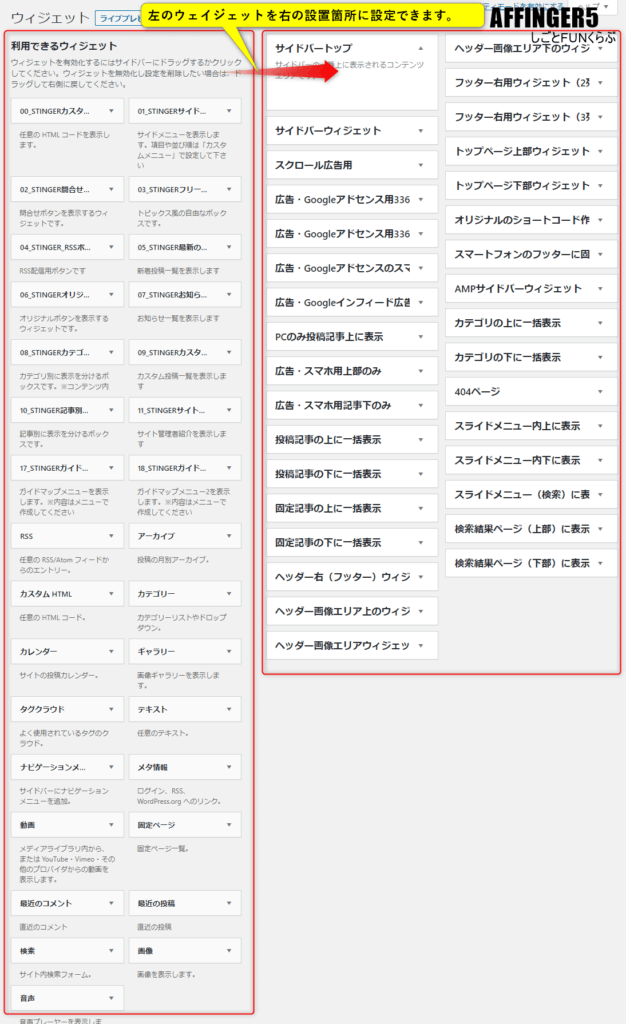The width and height of the screenshot is (626, 1024).
Task: Expand 広告・スマホ用上部のみ area
Action: [x=421, y=371]
